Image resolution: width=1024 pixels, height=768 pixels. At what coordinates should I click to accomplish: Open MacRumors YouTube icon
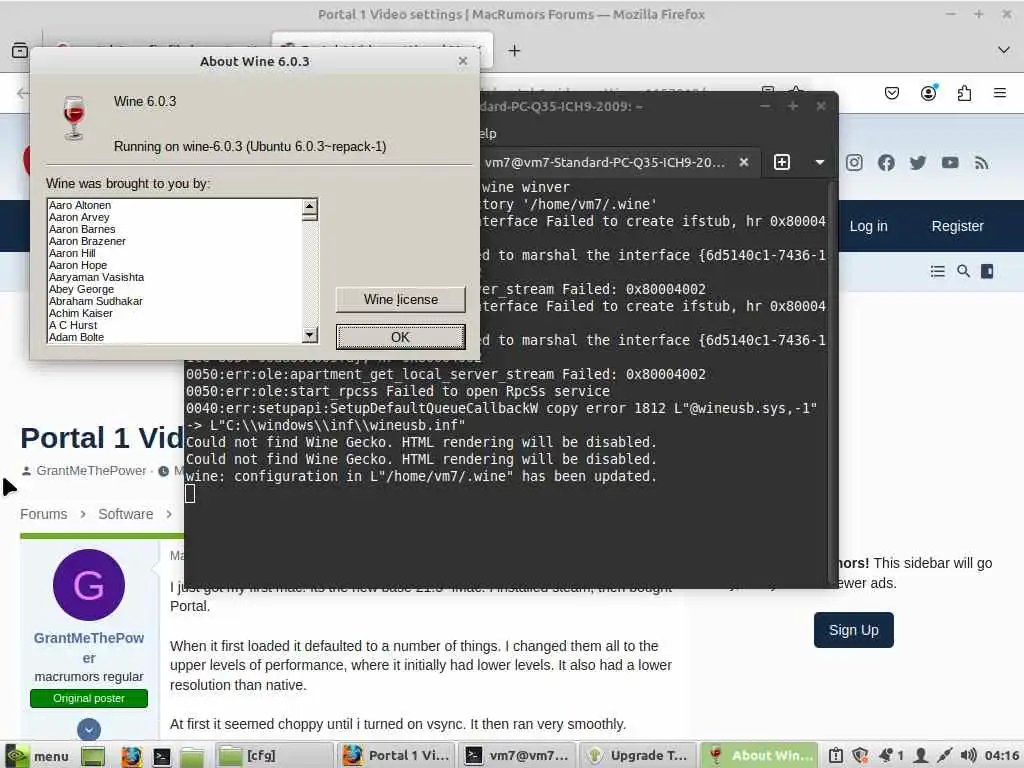click(950, 163)
